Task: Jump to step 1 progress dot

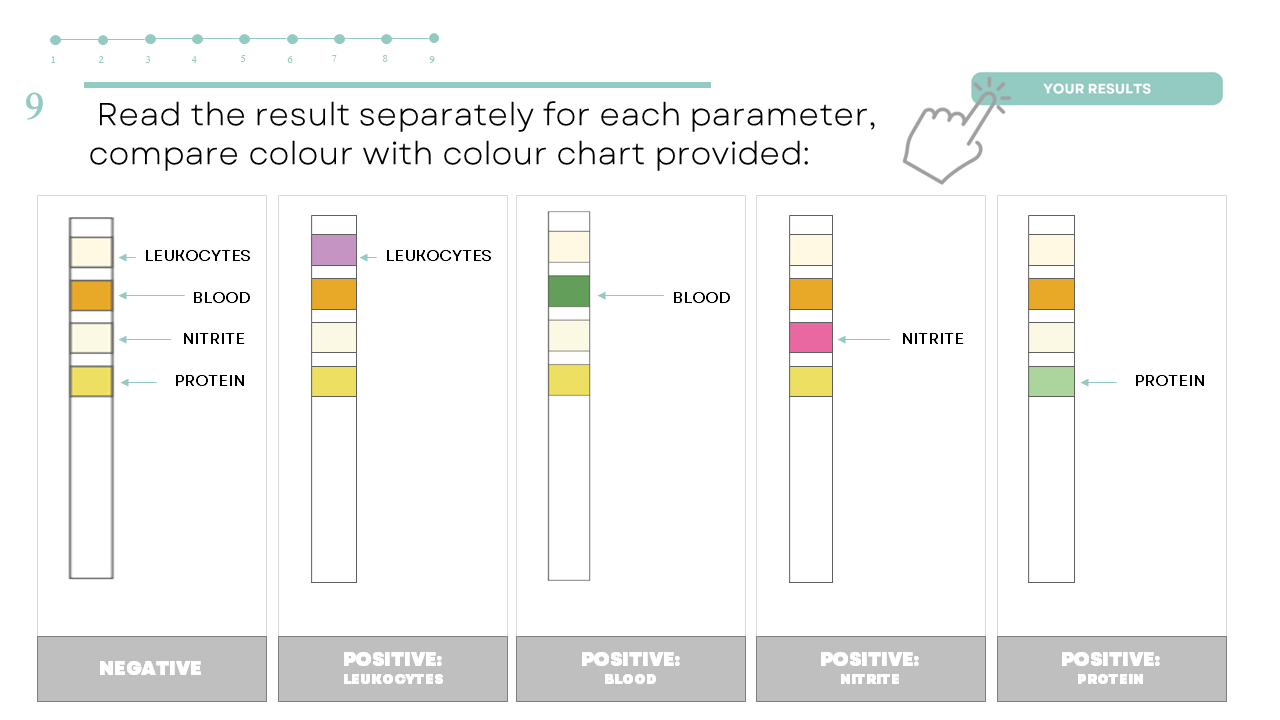Action: click(x=55, y=40)
